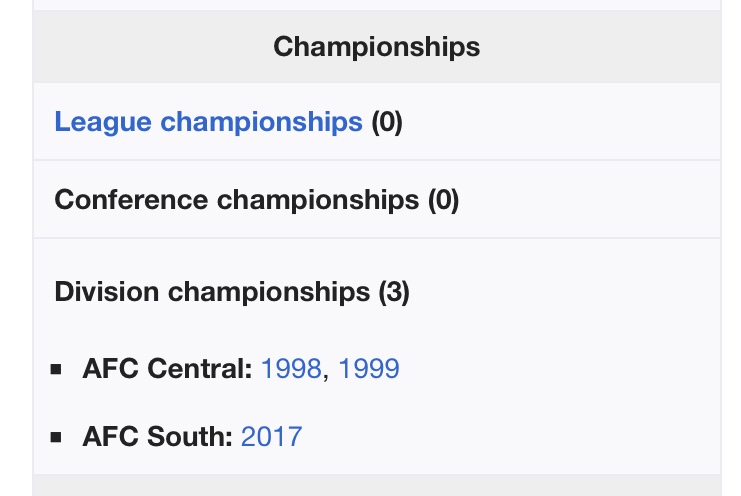Click empty space in Conference championships row

586,200
